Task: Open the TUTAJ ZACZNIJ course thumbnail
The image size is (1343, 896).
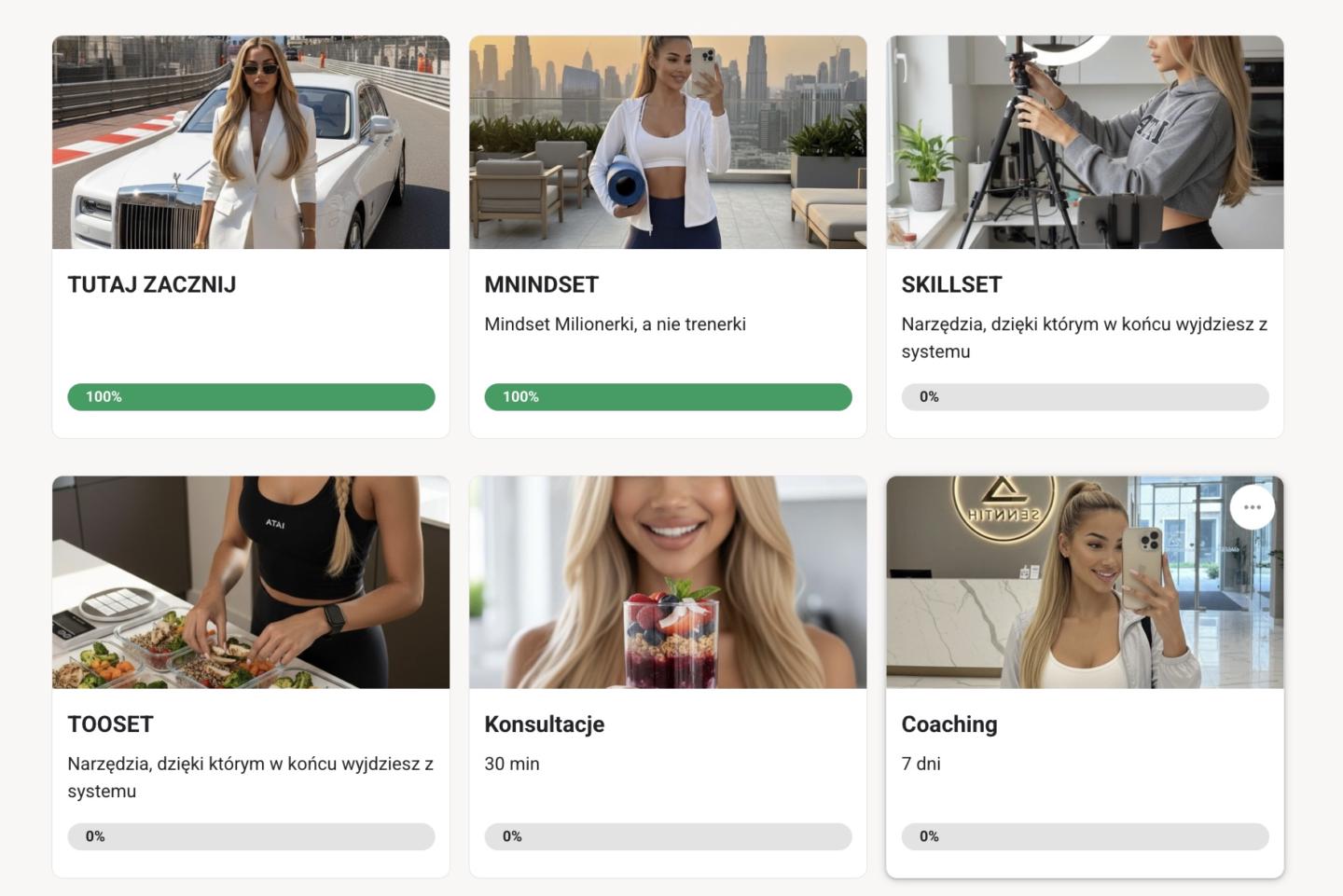Action: tap(251, 143)
